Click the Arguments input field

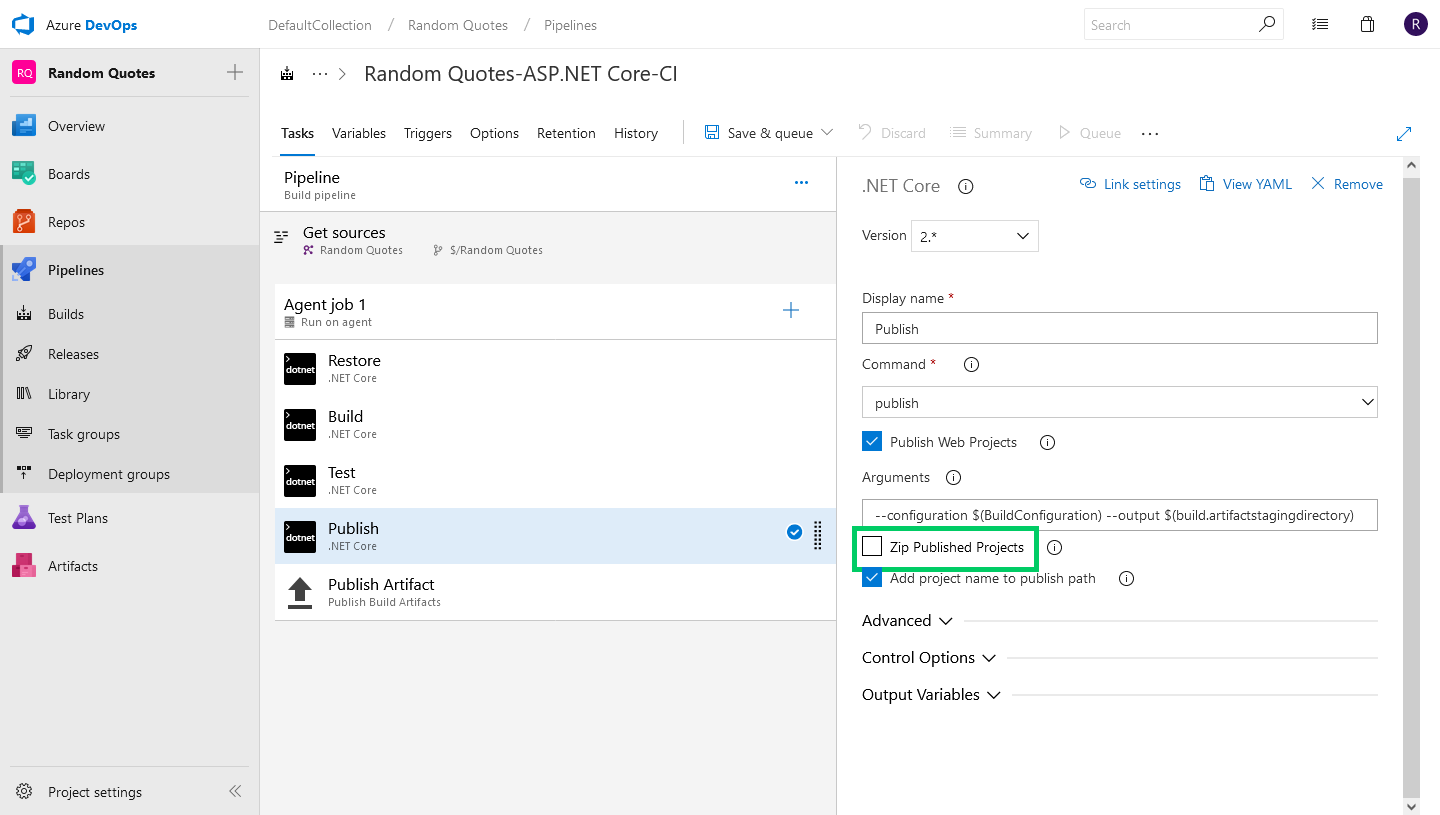pyautogui.click(x=1119, y=515)
